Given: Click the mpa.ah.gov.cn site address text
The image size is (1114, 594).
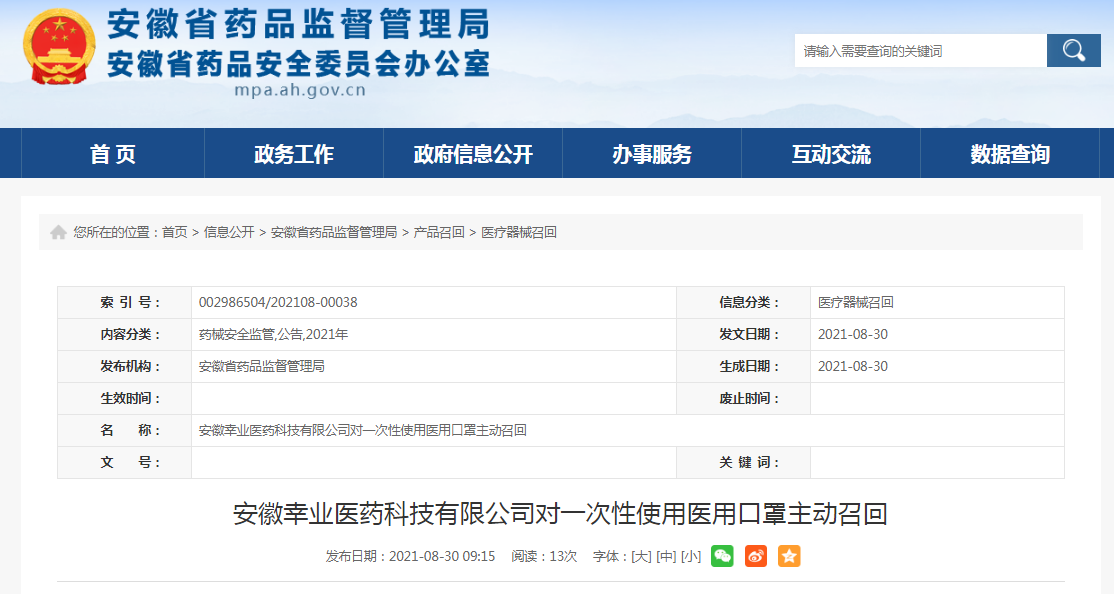Looking at the screenshot, I should click(x=300, y=90).
